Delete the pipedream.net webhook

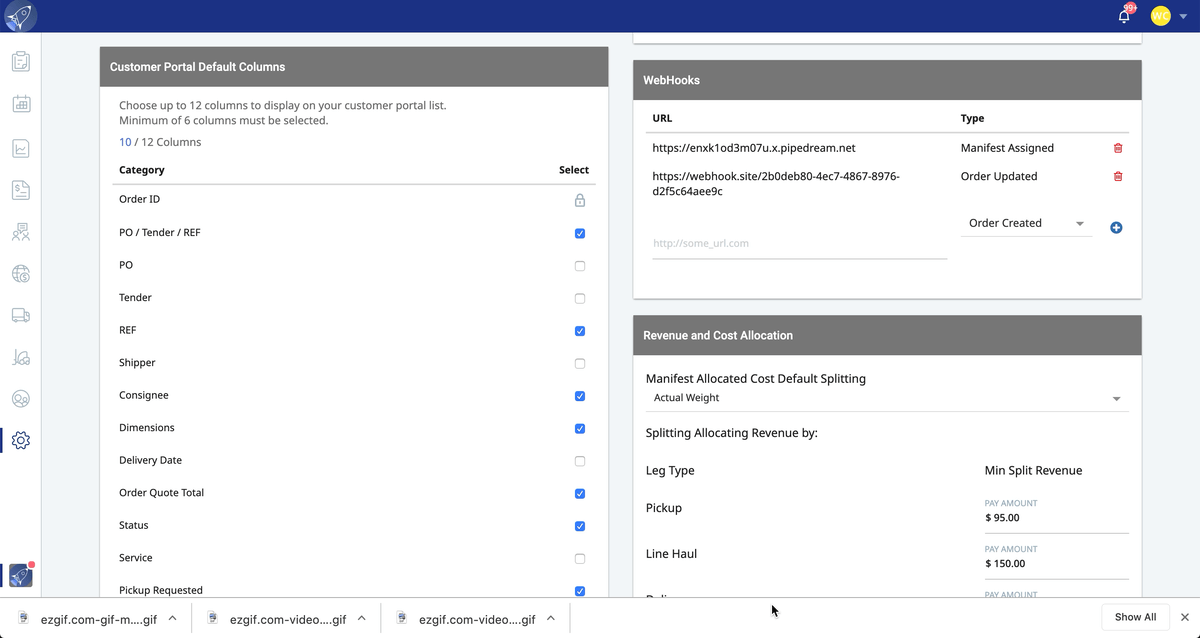[x=1118, y=148]
